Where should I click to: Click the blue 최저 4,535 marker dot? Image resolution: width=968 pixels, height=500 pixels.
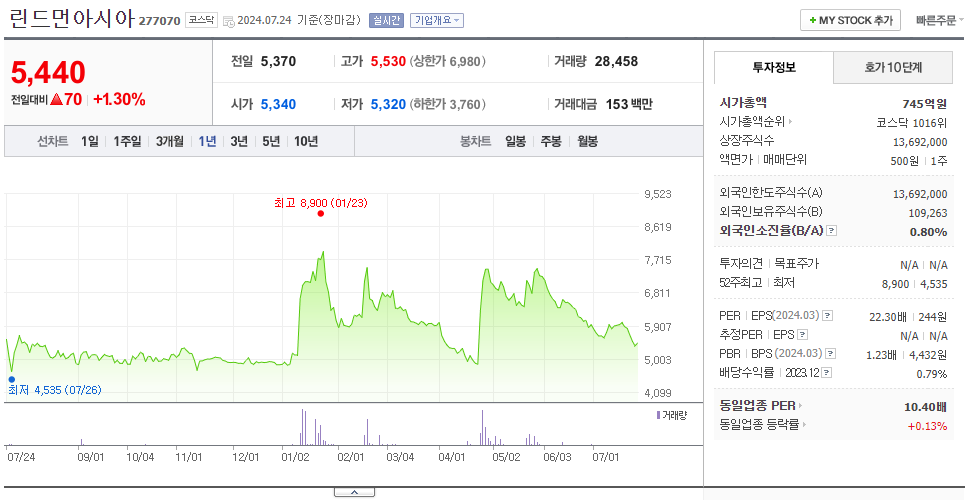[x=11, y=379]
